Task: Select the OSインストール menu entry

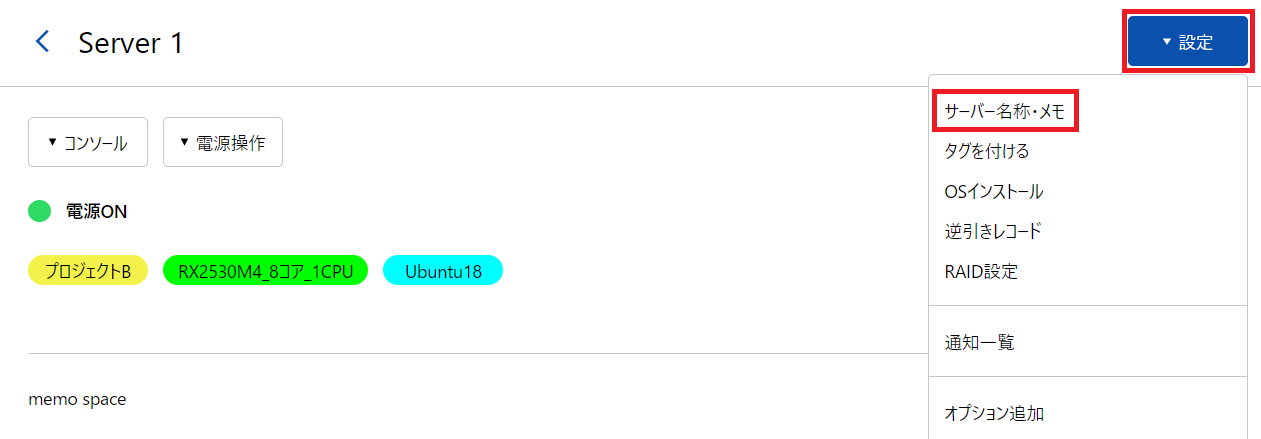Action: coord(993,192)
